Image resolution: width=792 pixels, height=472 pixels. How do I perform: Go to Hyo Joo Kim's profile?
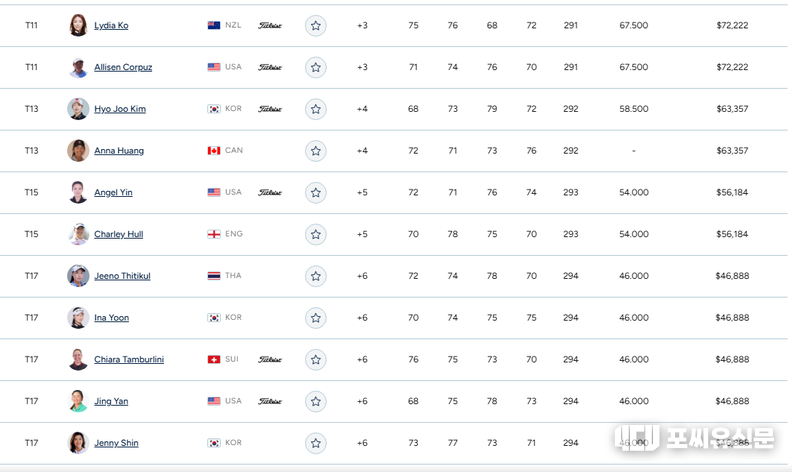click(x=120, y=109)
